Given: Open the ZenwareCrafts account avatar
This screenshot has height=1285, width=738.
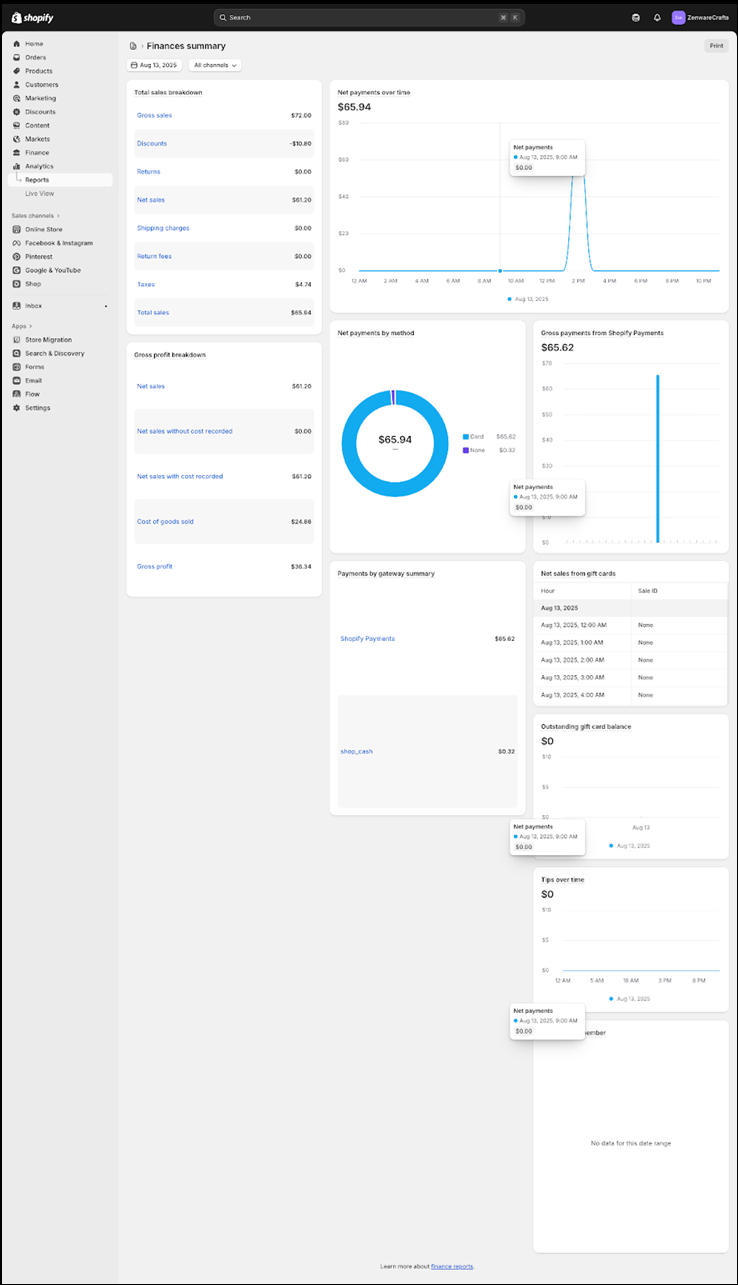Looking at the screenshot, I should [679, 18].
